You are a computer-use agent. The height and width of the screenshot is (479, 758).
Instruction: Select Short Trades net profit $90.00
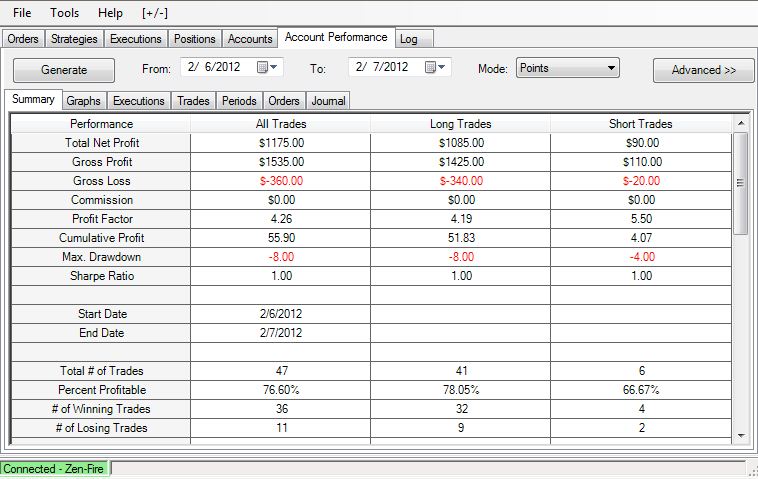[x=641, y=143]
